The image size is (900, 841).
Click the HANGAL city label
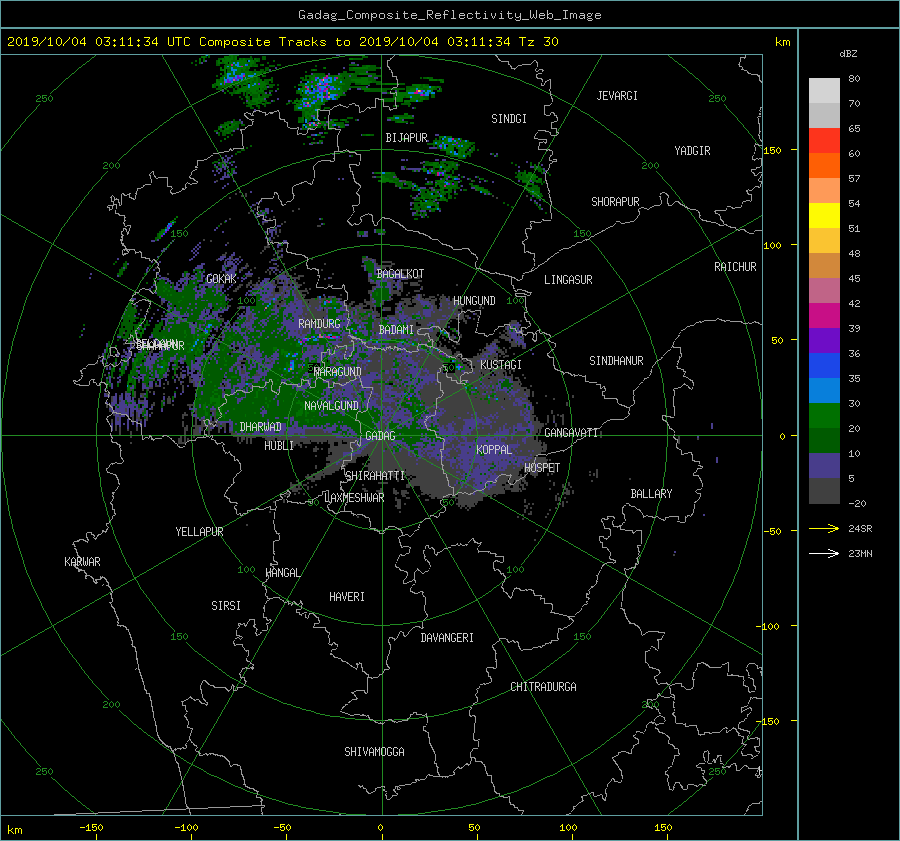pos(282,573)
